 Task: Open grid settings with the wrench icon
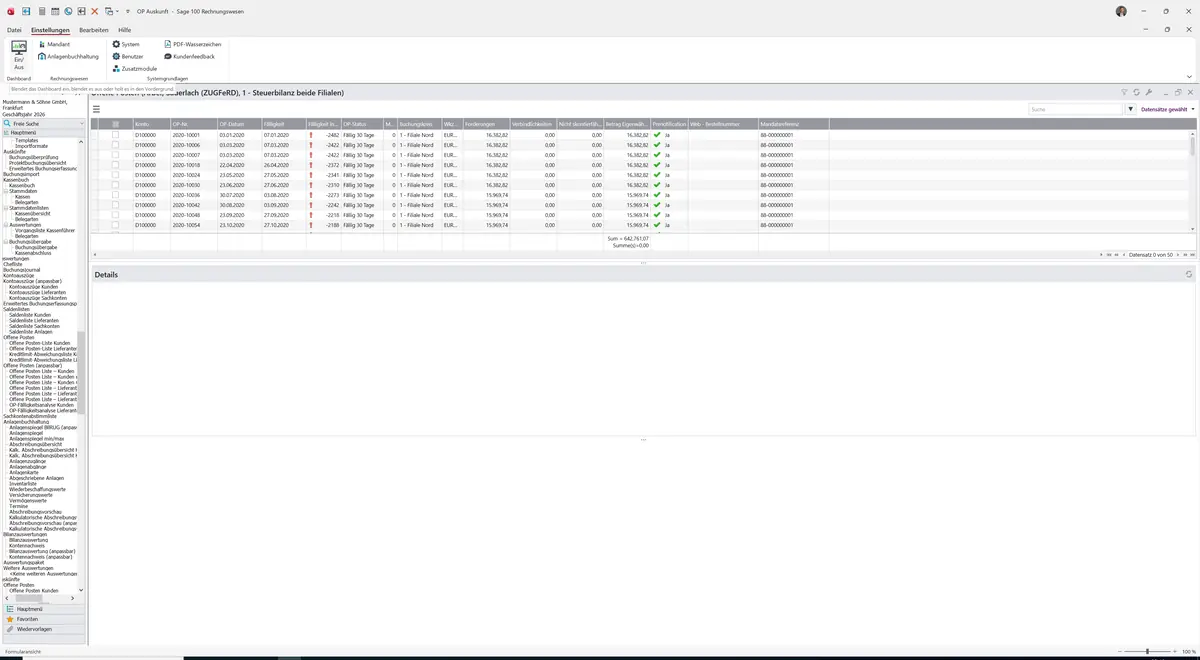click(x=1148, y=92)
